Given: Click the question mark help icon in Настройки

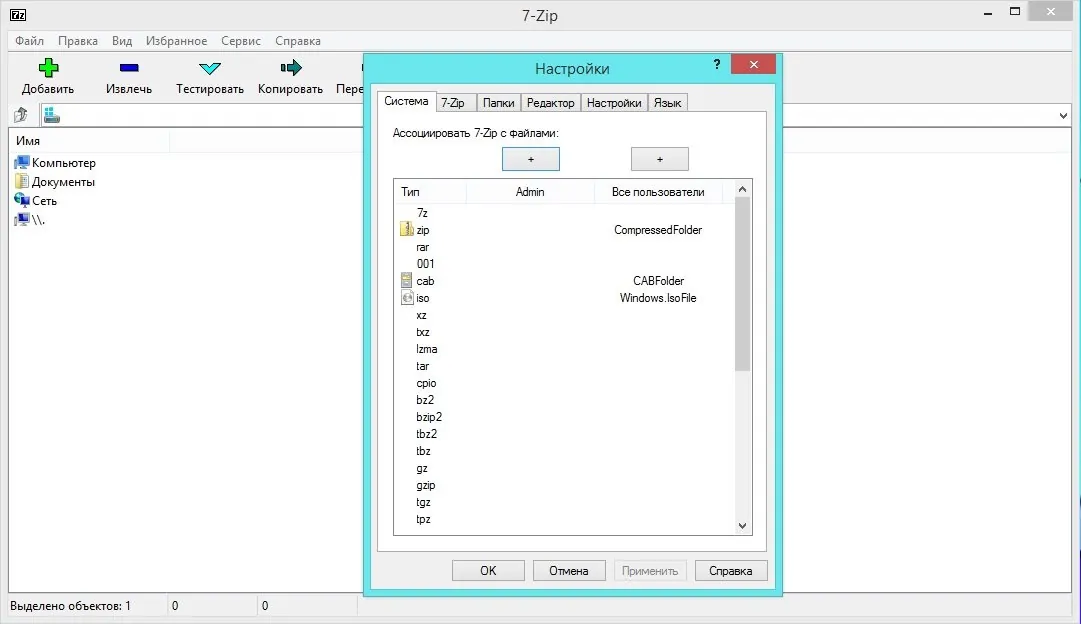Looking at the screenshot, I should pyautogui.click(x=717, y=64).
